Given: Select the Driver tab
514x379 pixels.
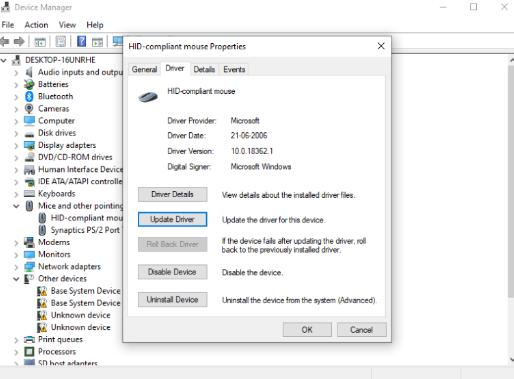Looking at the screenshot, I should (x=175, y=68).
